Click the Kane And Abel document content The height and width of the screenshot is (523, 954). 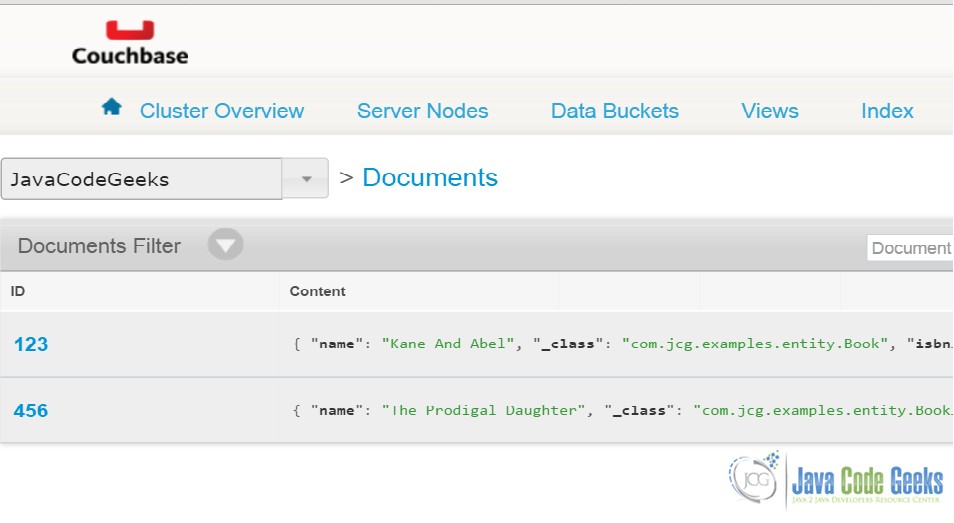coord(622,344)
